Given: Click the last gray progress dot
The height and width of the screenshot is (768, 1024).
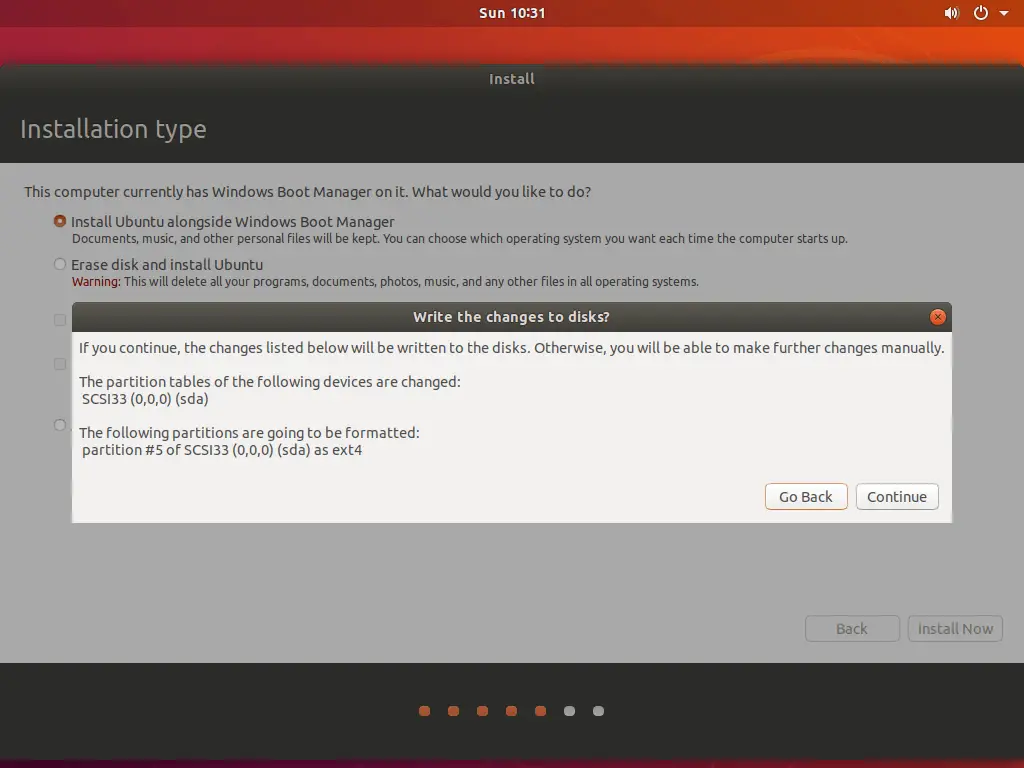Looking at the screenshot, I should tap(598, 711).
